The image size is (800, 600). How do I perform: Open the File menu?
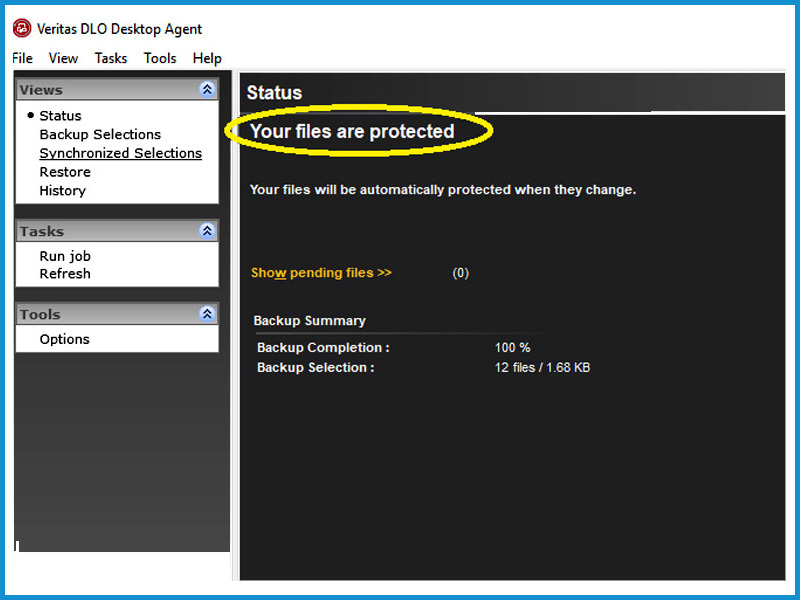point(22,58)
